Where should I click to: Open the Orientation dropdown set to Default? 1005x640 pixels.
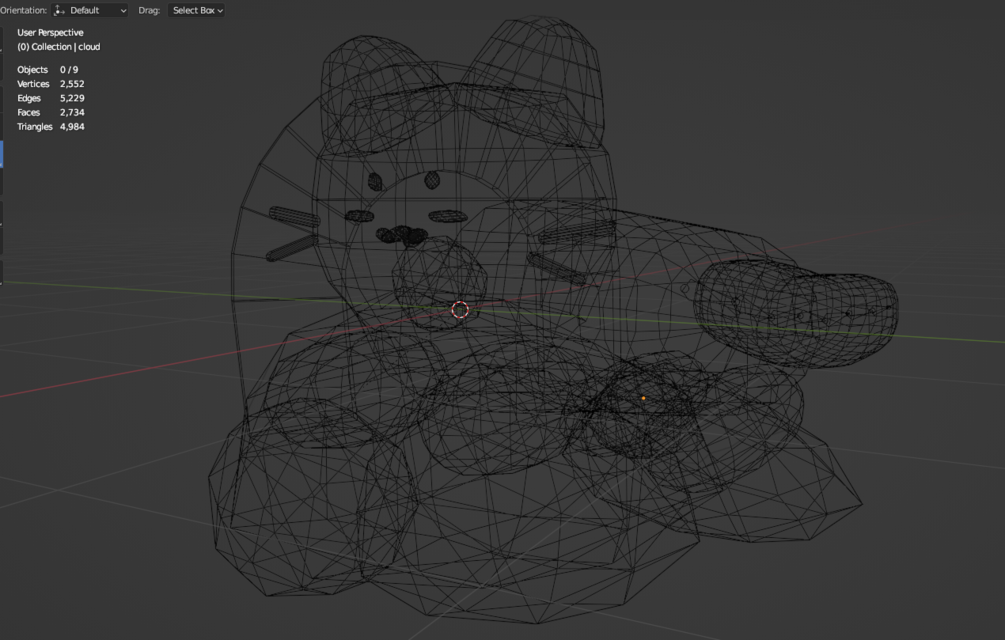coord(90,10)
